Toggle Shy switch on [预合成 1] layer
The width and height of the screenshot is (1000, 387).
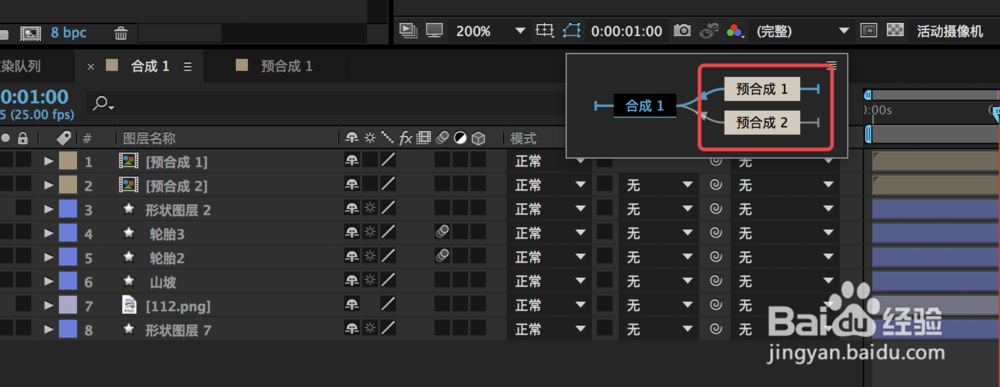351,162
